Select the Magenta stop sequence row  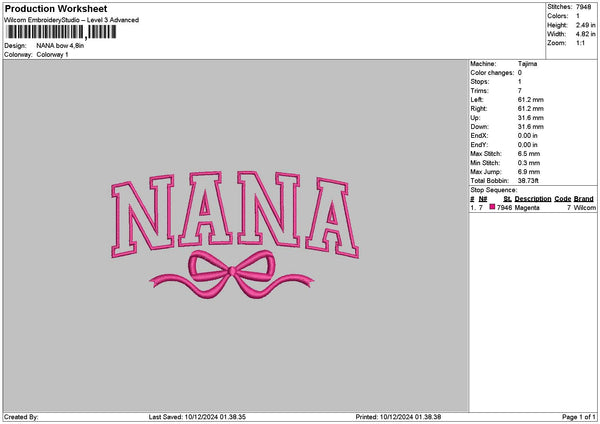pos(533,207)
